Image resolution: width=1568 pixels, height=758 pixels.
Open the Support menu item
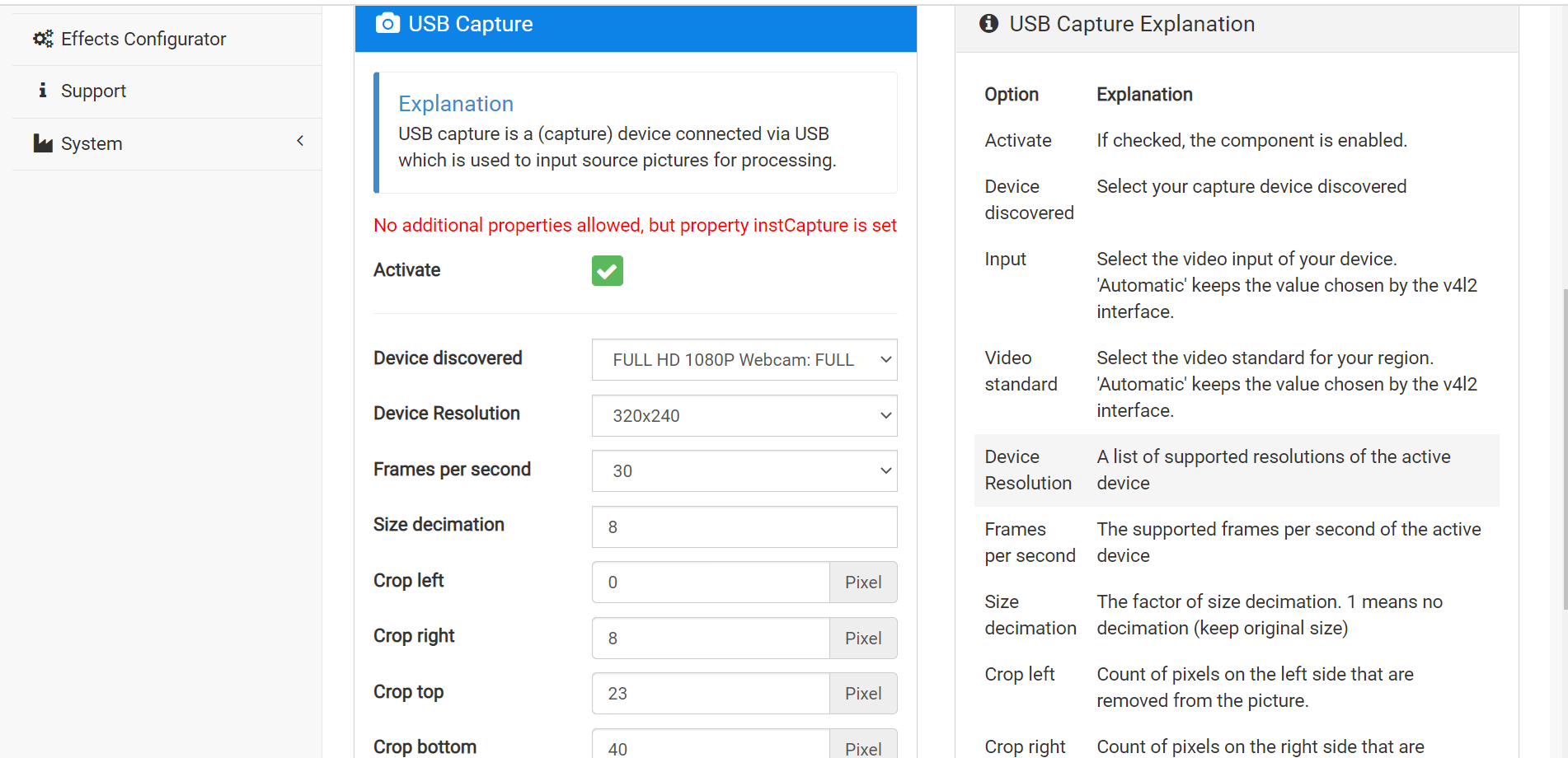[x=93, y=91]
